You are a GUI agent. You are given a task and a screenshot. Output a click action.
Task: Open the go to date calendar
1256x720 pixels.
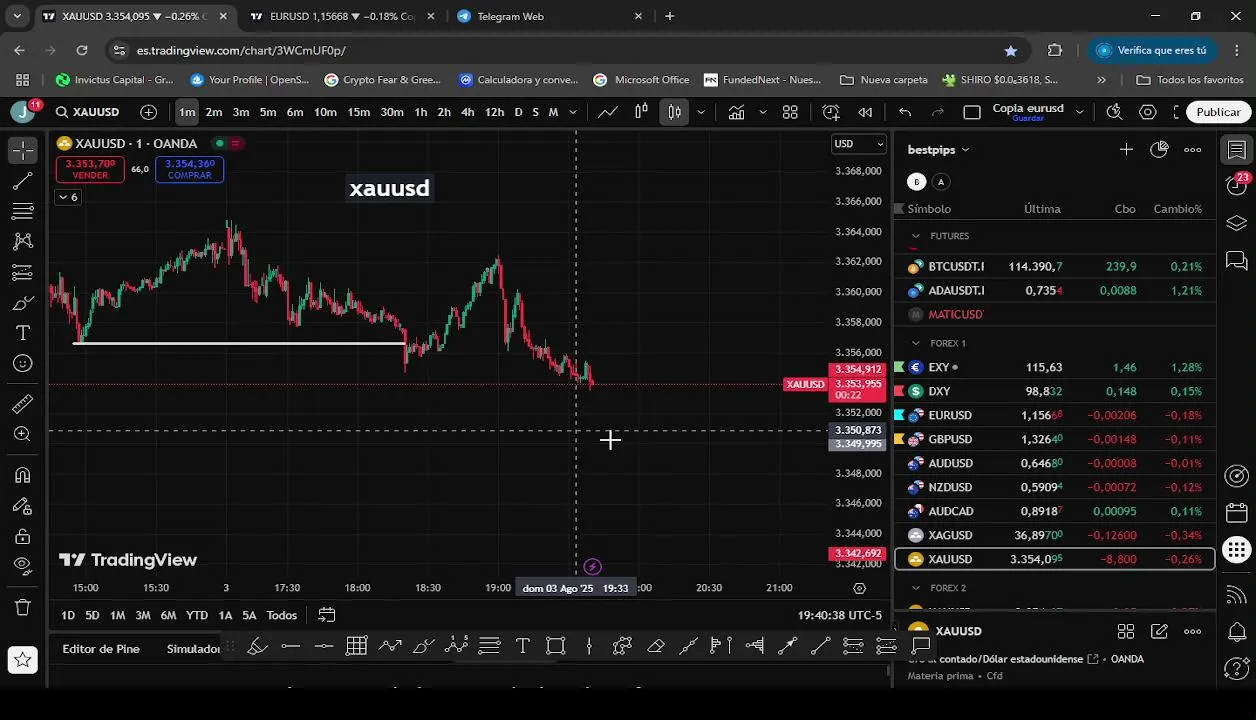[327, 615]
